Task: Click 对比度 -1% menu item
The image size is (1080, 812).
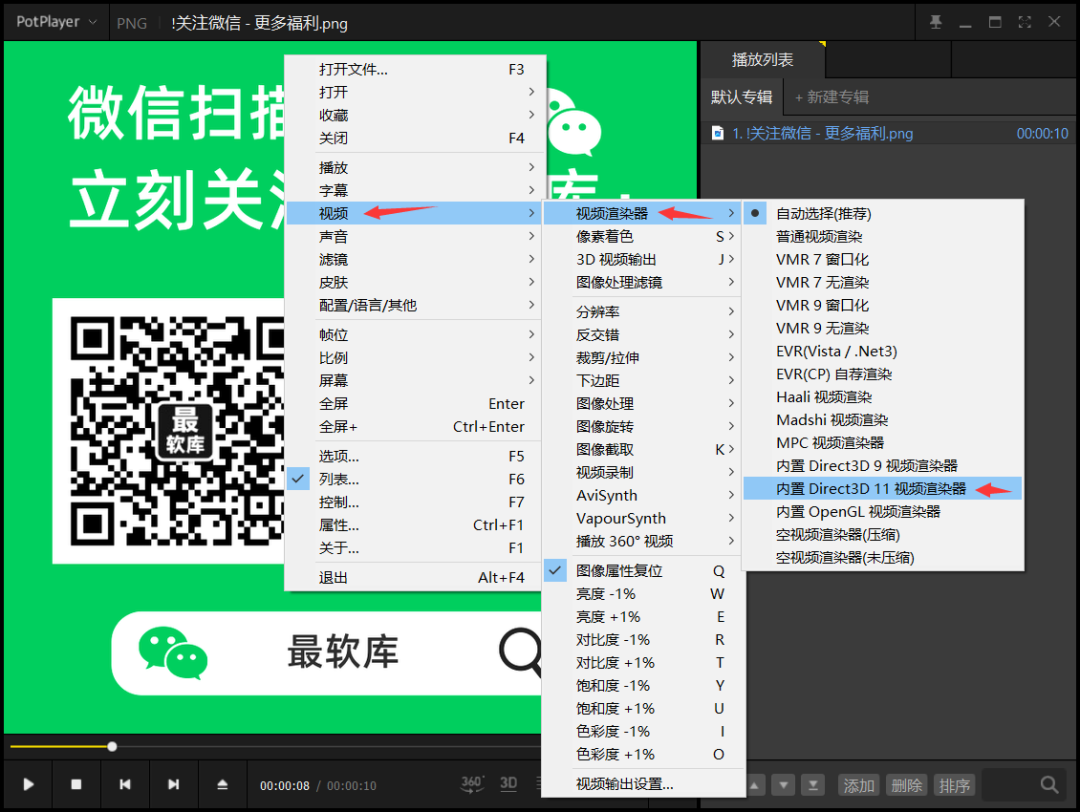Action: tap(643, 640)
